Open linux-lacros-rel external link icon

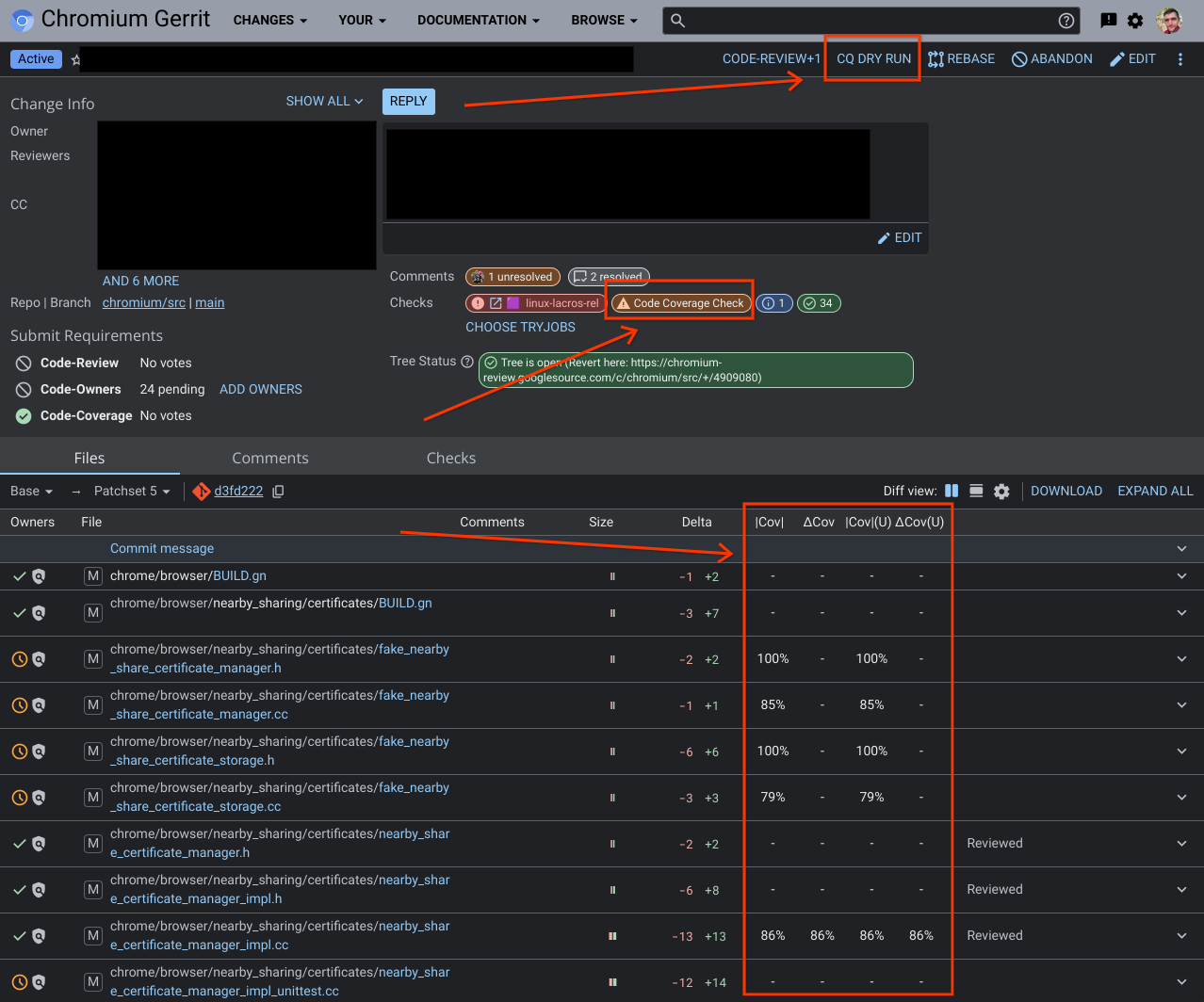[496, 303]
